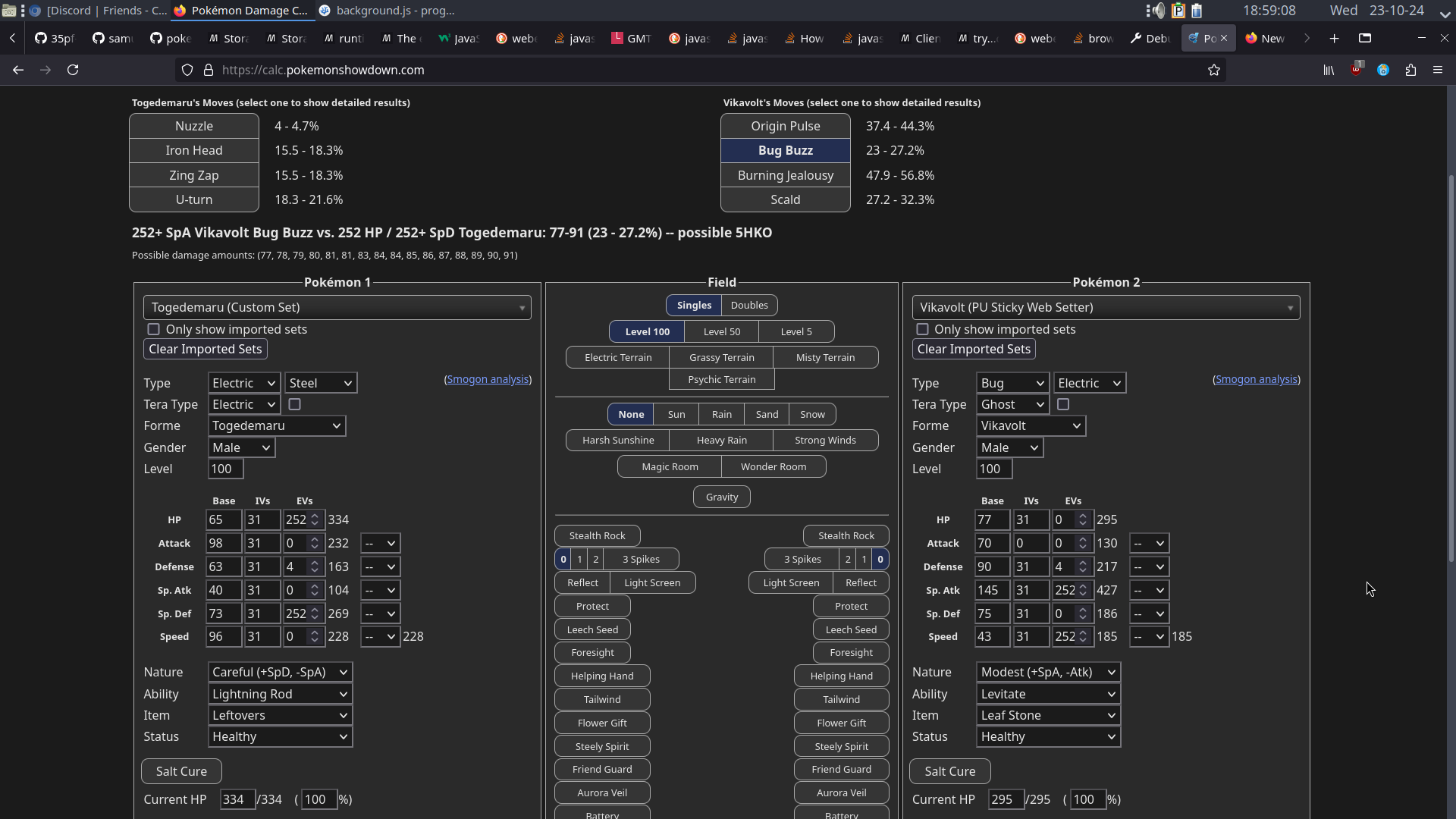Switch to the How tab
Viewport: 1456px width, 819px height.
805,38
